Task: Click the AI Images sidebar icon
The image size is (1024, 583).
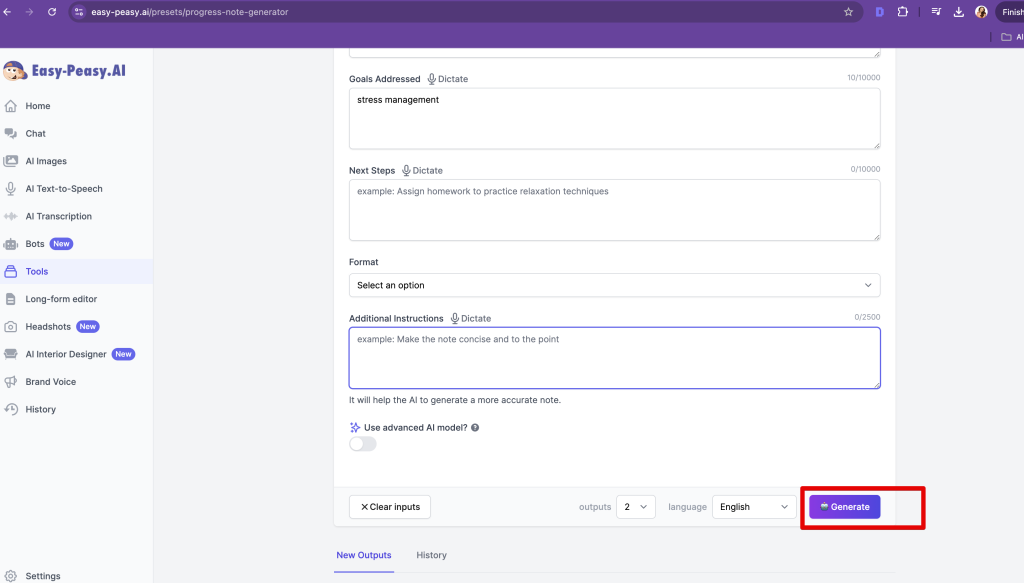Action: [11, 161]
